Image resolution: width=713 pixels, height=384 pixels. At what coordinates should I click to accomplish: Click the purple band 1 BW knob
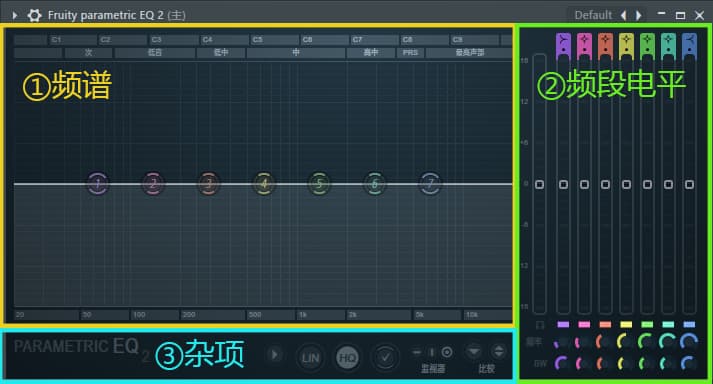[562, 364]
